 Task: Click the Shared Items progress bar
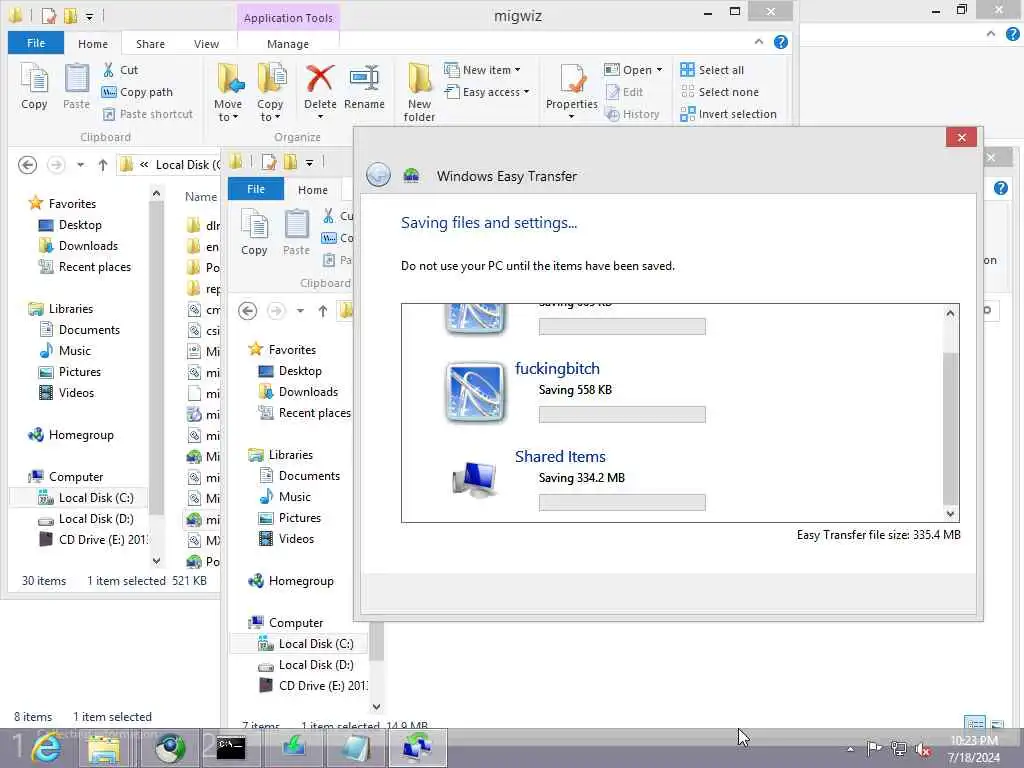[622, 502]
